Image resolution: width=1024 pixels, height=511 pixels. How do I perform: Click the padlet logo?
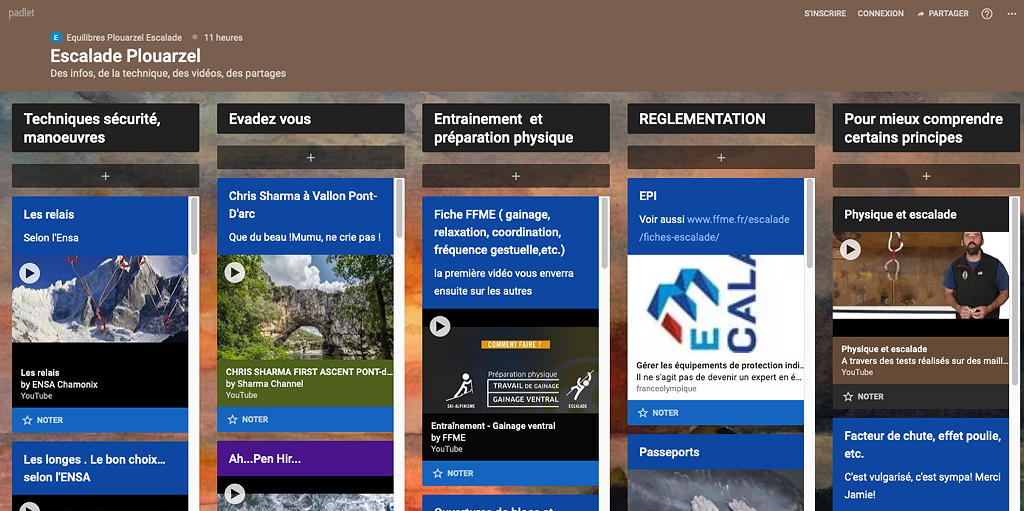coord(22,13)
